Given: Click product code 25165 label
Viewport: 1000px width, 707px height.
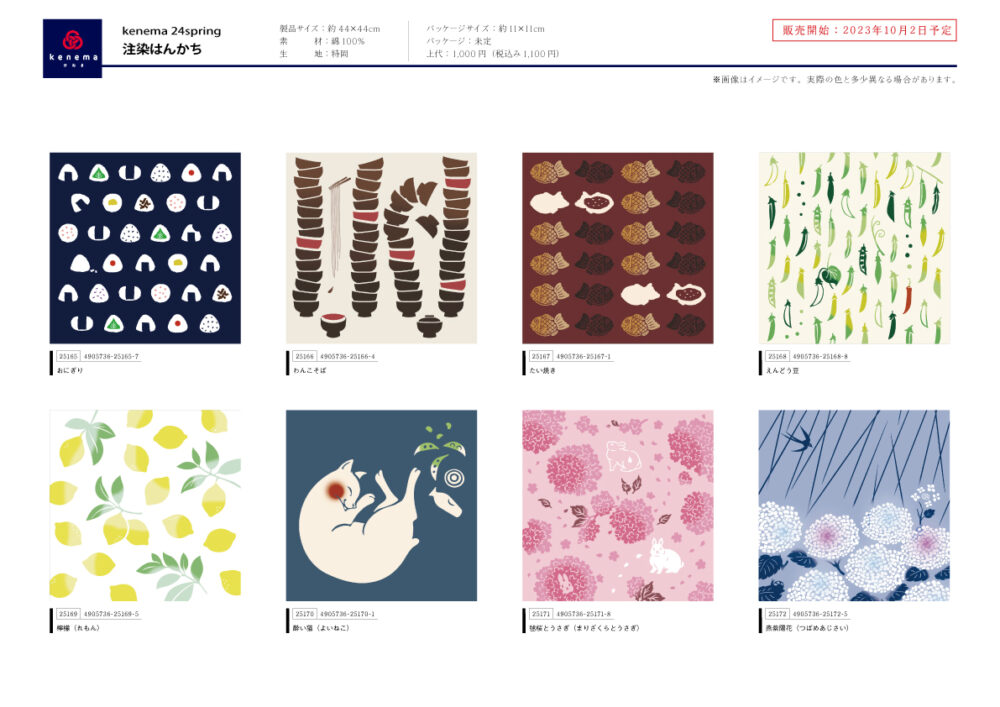Looking at the screenshot, I should click(68, 356).
